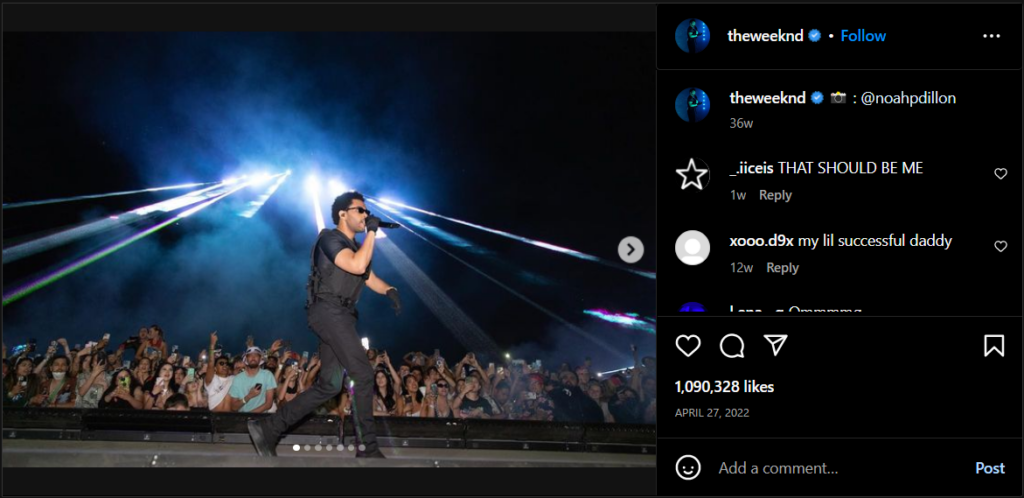Submit comment with the Post button
The image size is (1024, 498).
(x=989, y=468)
